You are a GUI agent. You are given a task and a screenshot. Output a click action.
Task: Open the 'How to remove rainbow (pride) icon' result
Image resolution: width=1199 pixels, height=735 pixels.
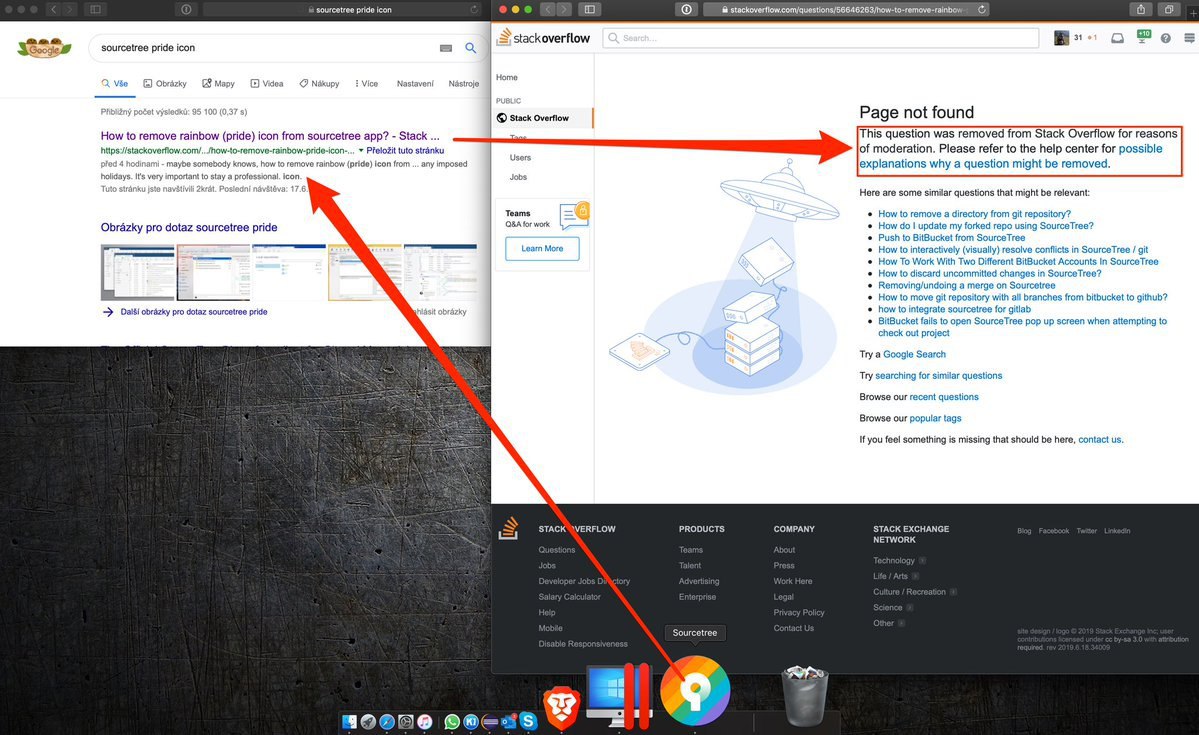tap(270, 135)
